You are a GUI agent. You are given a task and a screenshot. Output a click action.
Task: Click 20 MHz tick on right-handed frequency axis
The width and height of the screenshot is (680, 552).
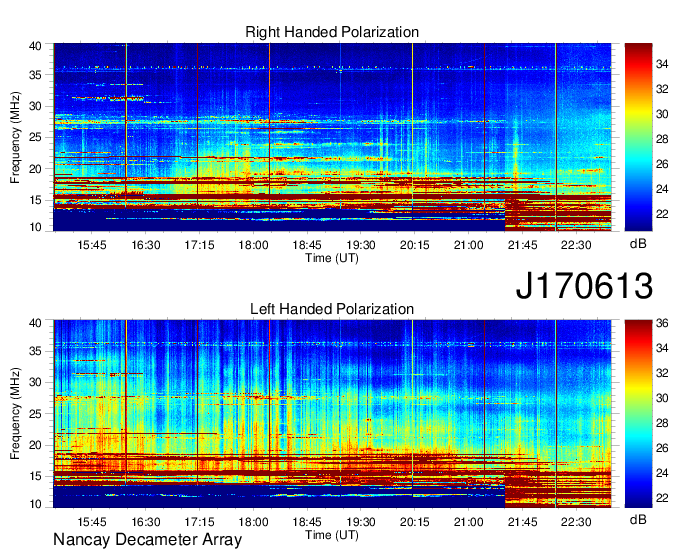[x=36, y=169]
